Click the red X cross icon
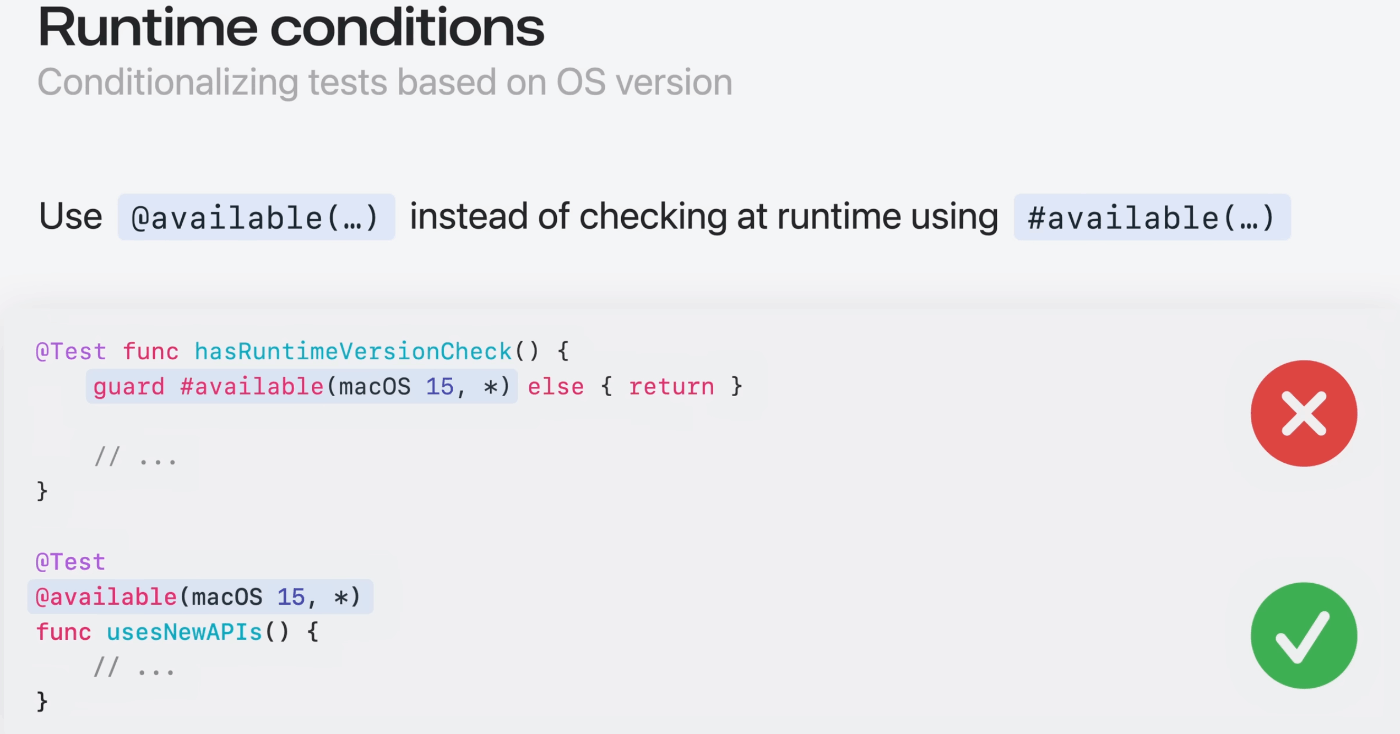 pyautogui.click(x=1304, y=413)
